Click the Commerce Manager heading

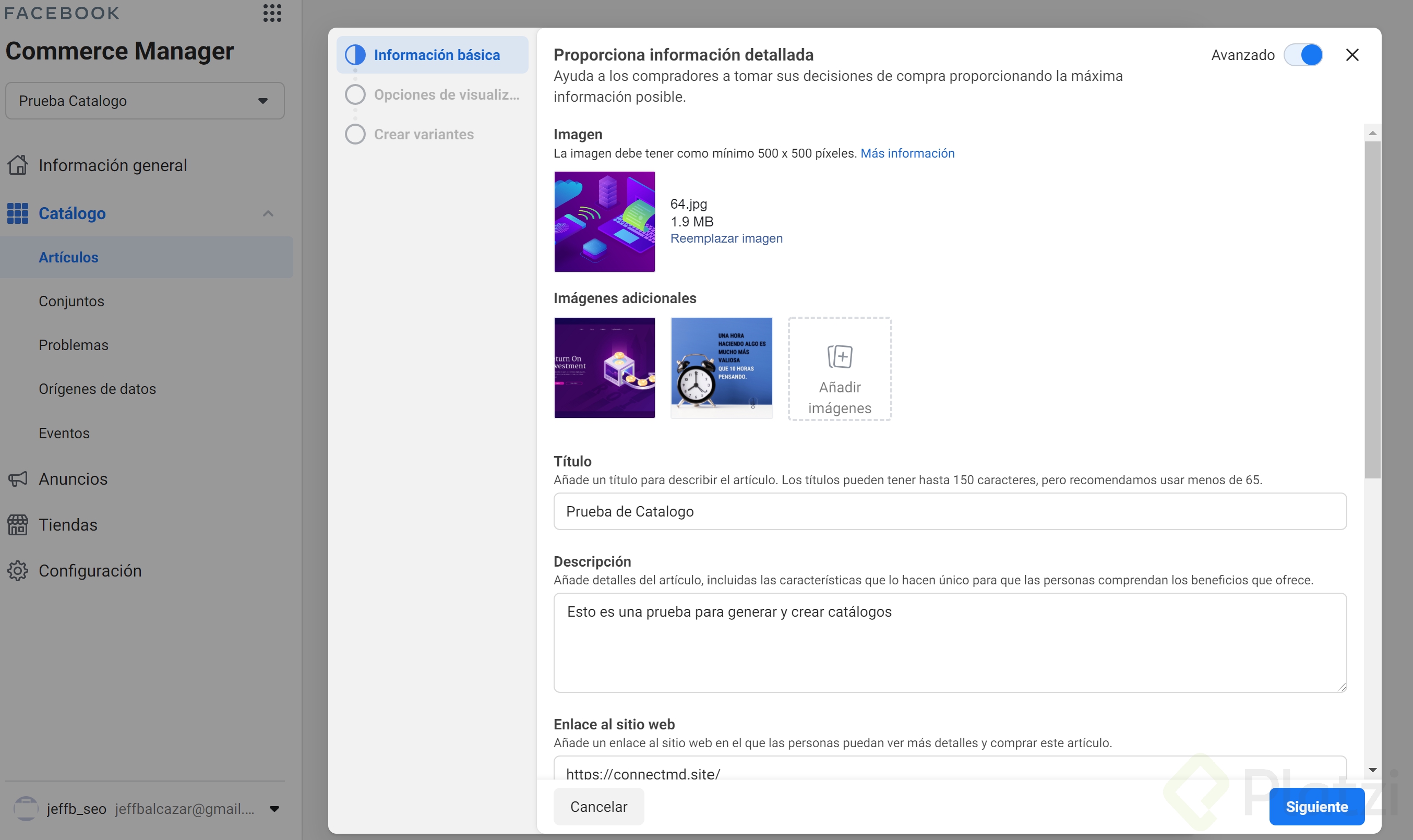point(119,51)
